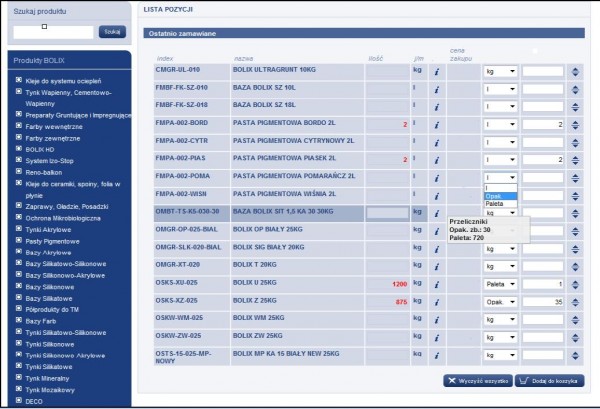
Task: Expand Farby zewnętrzne category
Action: 19,137
